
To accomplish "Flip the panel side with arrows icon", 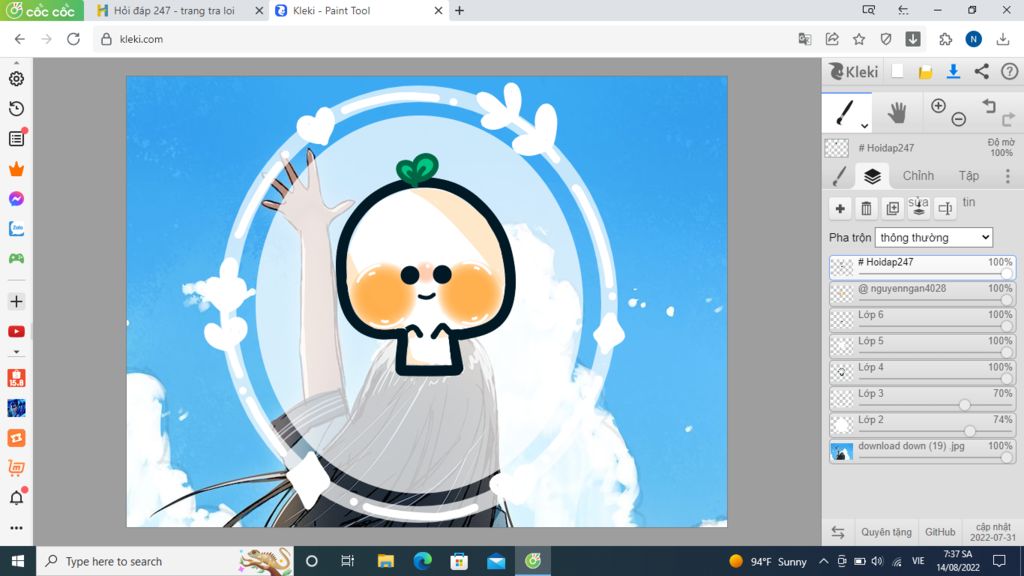I will click(x=838, y=532).
